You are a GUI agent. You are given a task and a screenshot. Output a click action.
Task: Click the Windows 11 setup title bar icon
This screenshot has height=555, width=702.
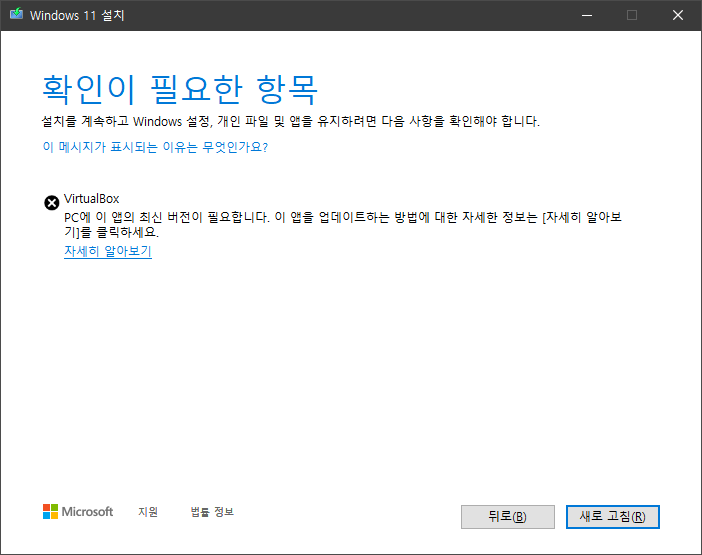pos(17,14)
